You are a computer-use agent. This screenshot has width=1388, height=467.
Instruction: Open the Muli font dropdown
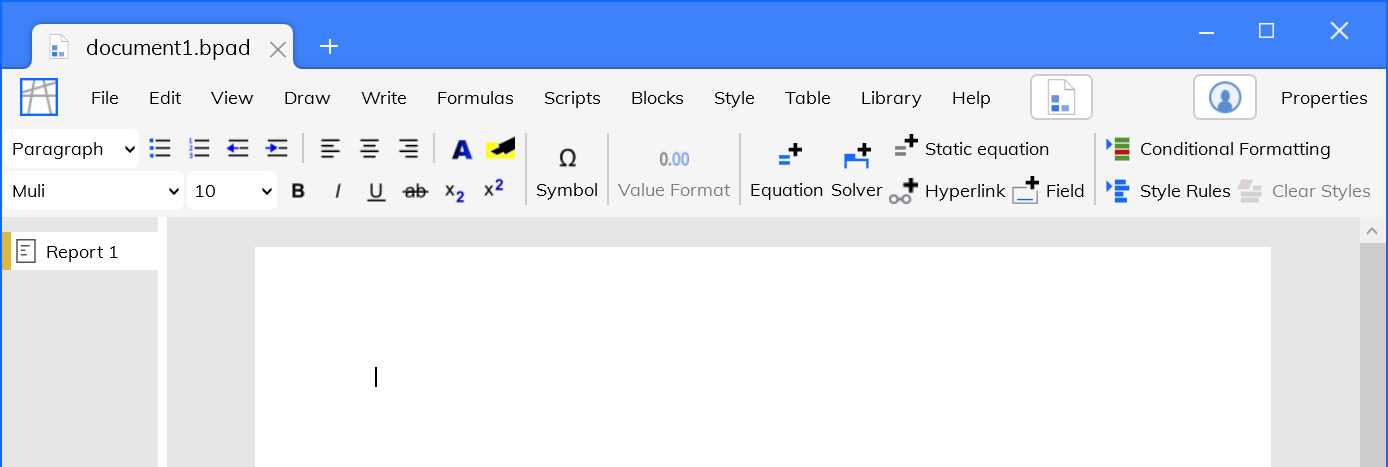(94, 191)
